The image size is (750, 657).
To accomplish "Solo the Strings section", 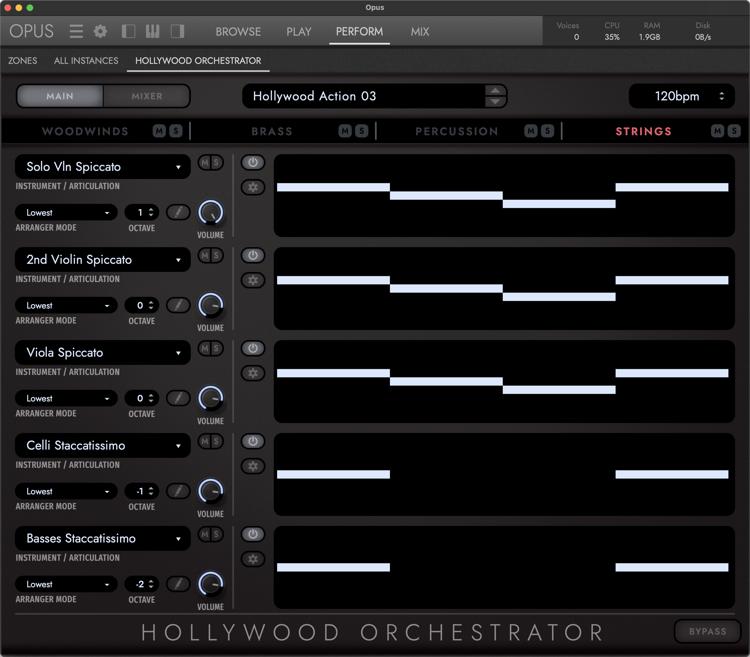I will pyautogui.click(x=734, y=131).
